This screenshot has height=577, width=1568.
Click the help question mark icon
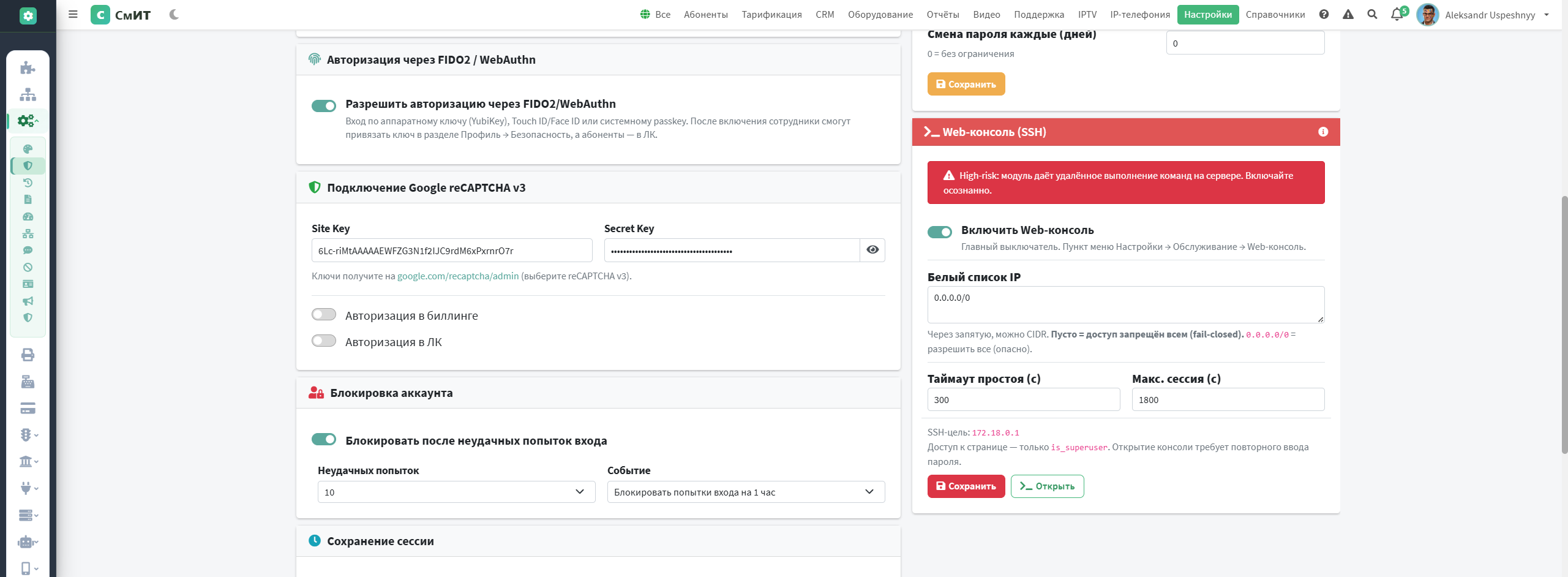(x=1324, y=14)
